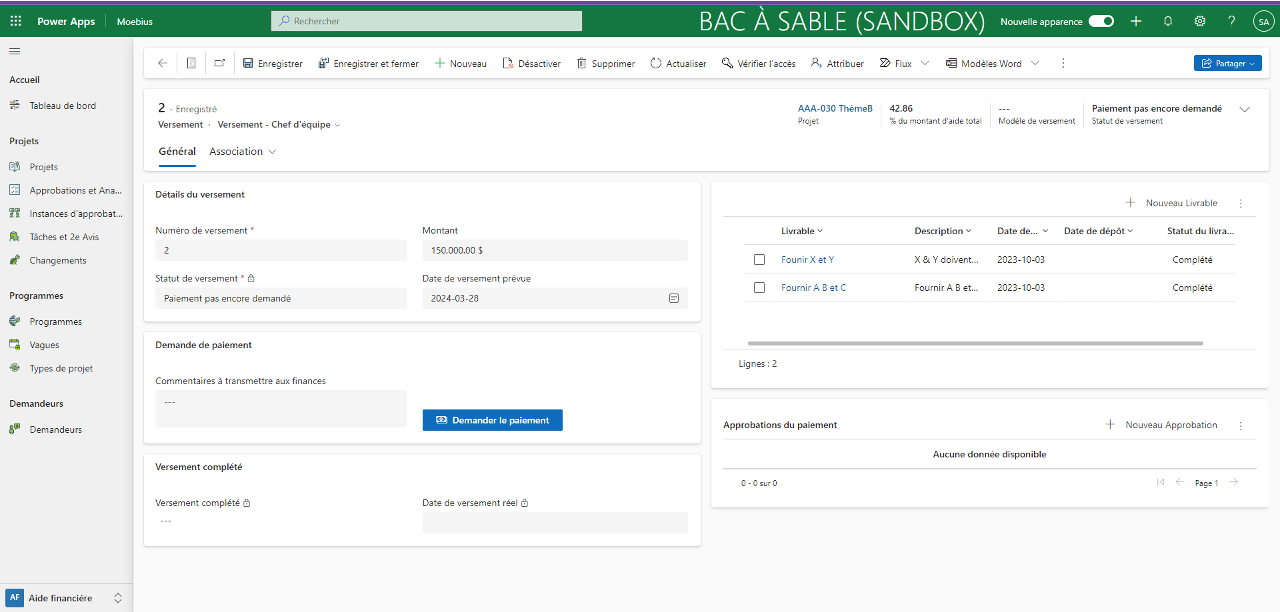
Task: Go to the next page arrow
Action: [1234, 482]
